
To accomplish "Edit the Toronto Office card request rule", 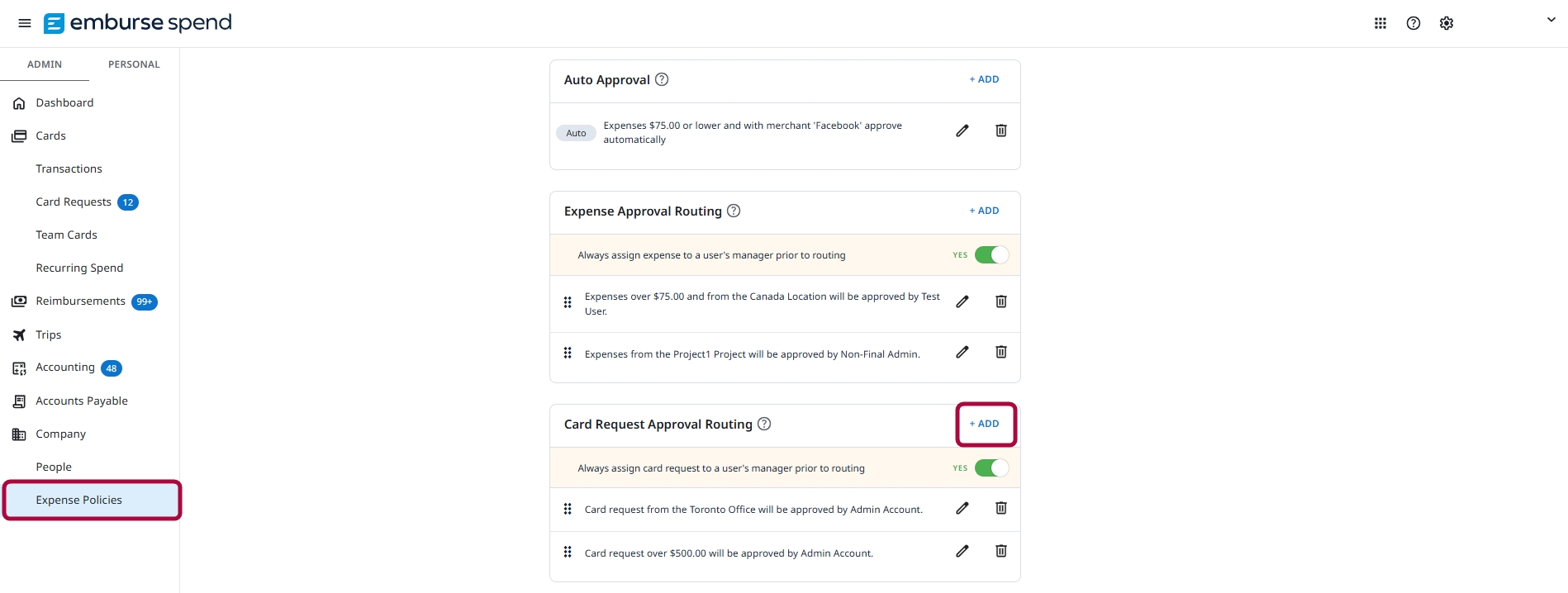I will pyautogui.click(x=962, y=508).
